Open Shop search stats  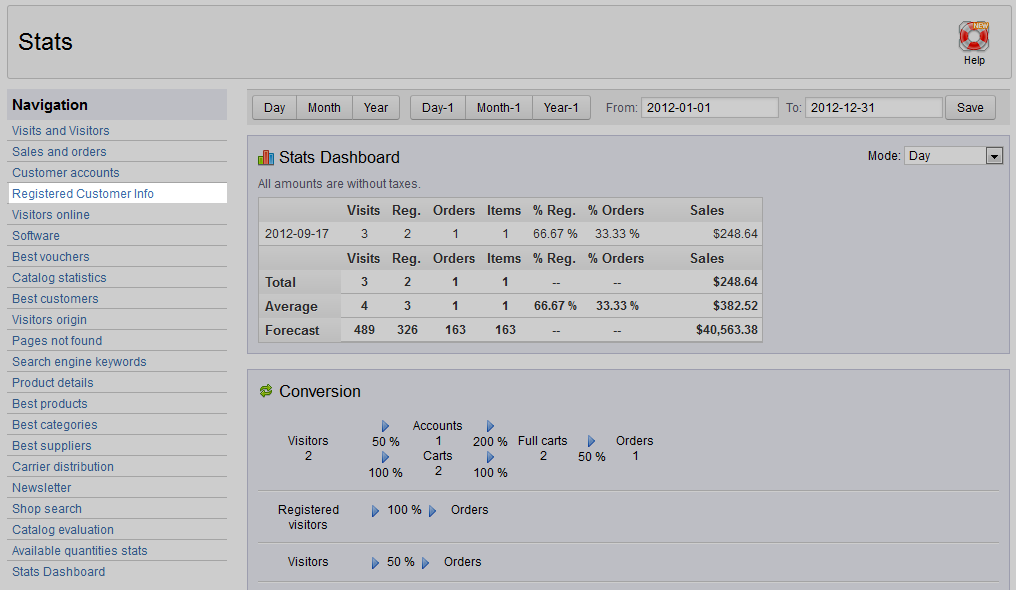pos(47,509)
